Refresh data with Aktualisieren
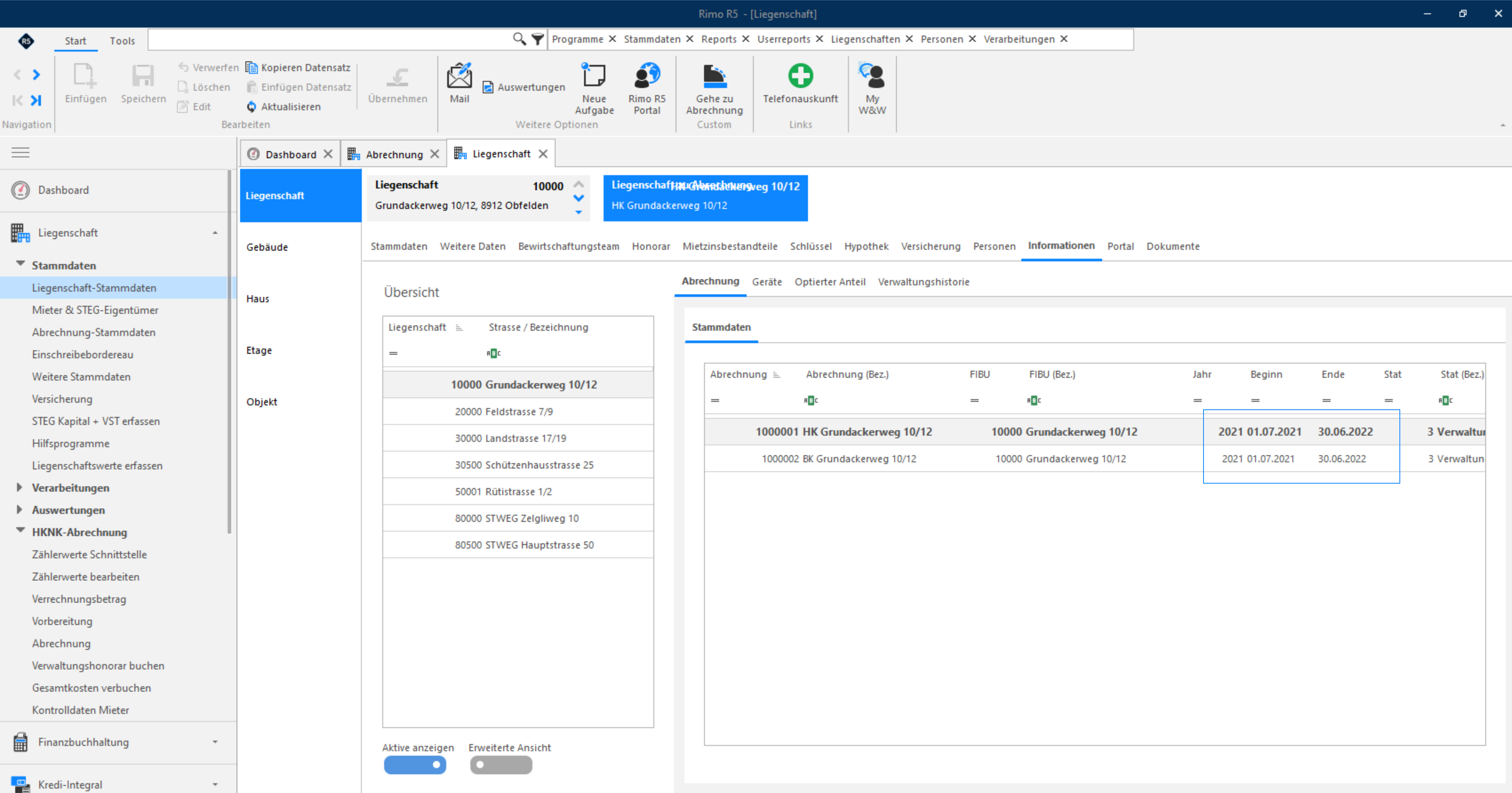This screenshot has width=1512, height=793. (284, 106)
